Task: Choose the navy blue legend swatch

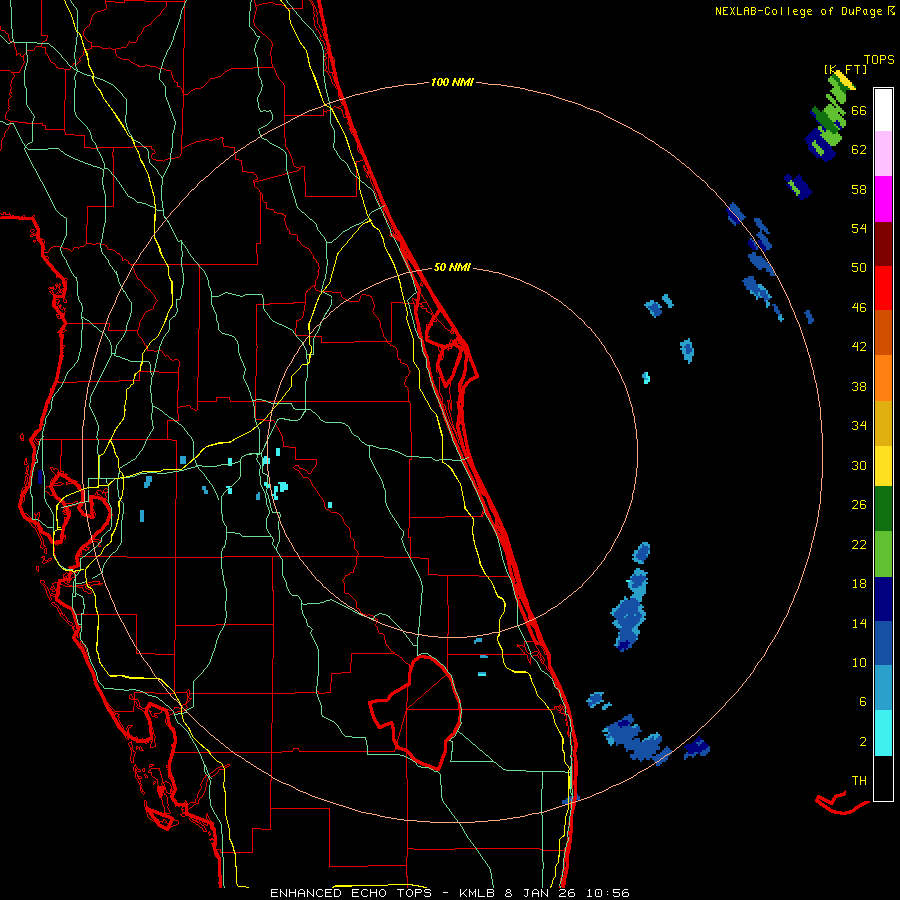Action: coord(883,599)
